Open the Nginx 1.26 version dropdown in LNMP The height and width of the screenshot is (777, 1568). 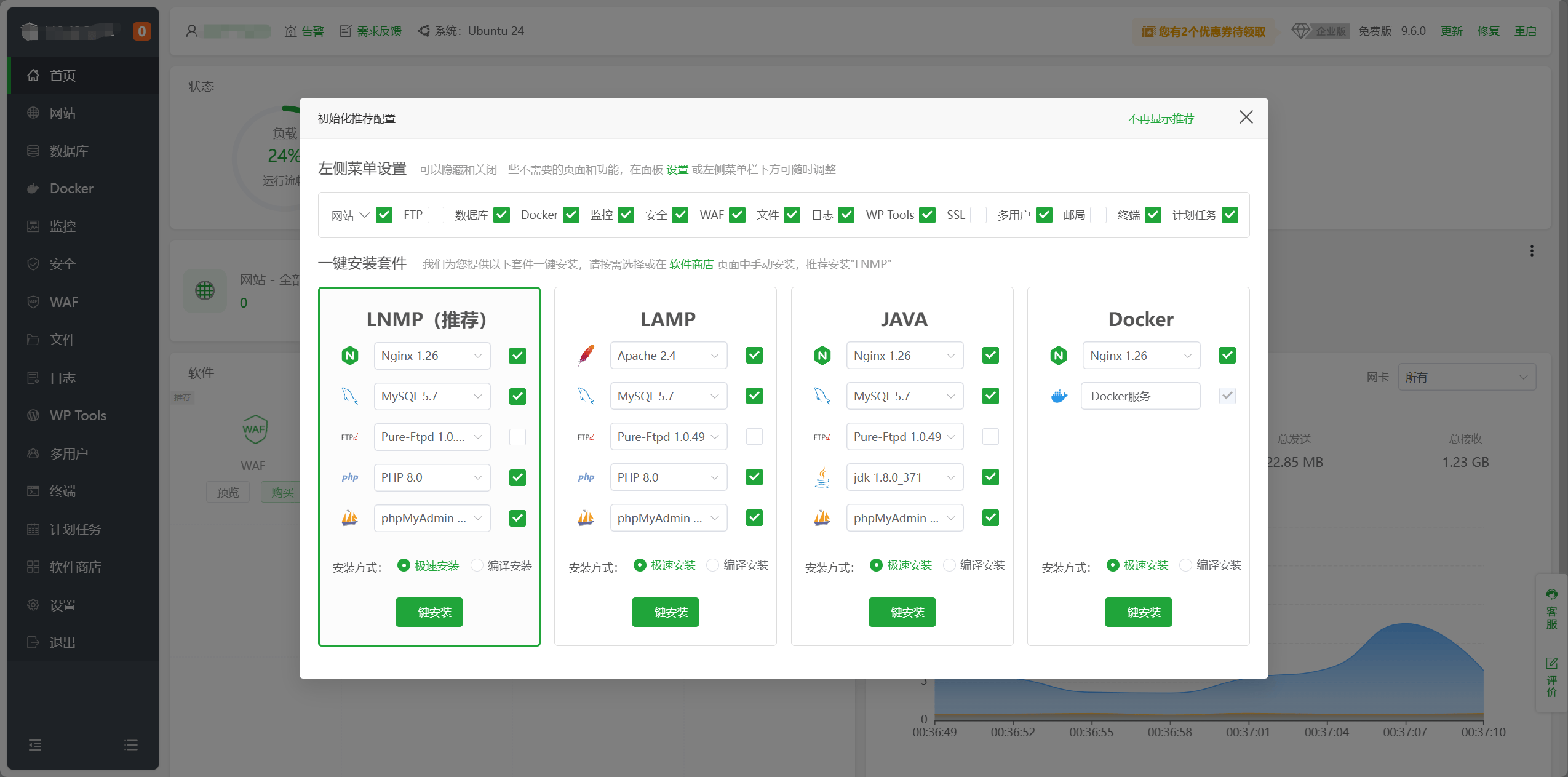pos(432,356)
